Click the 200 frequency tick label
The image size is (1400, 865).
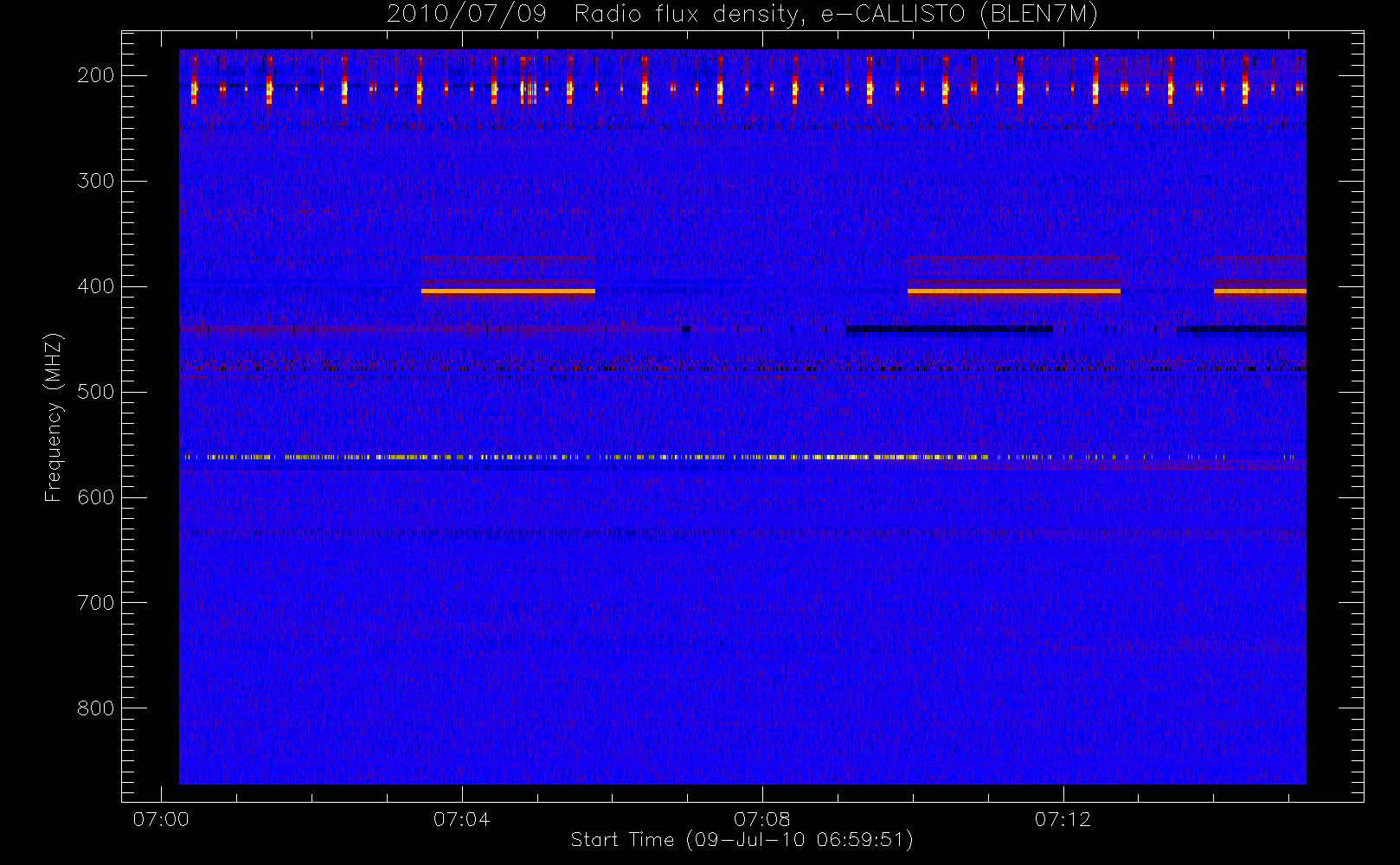pyautogui.click(x=96, y=75)
